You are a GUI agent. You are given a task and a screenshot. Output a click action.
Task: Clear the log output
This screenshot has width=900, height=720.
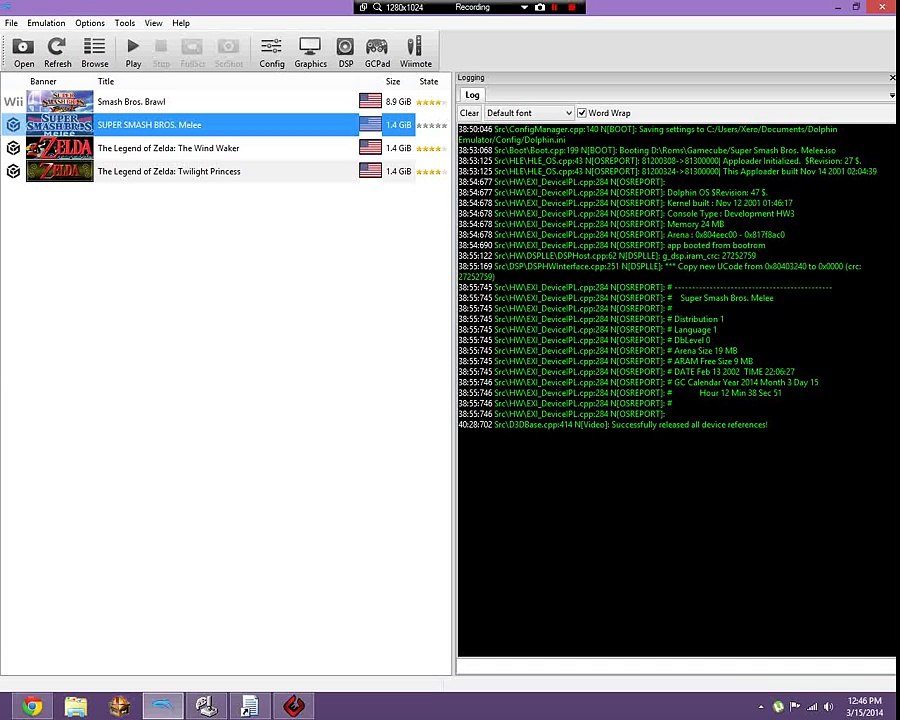pos(469,113)
